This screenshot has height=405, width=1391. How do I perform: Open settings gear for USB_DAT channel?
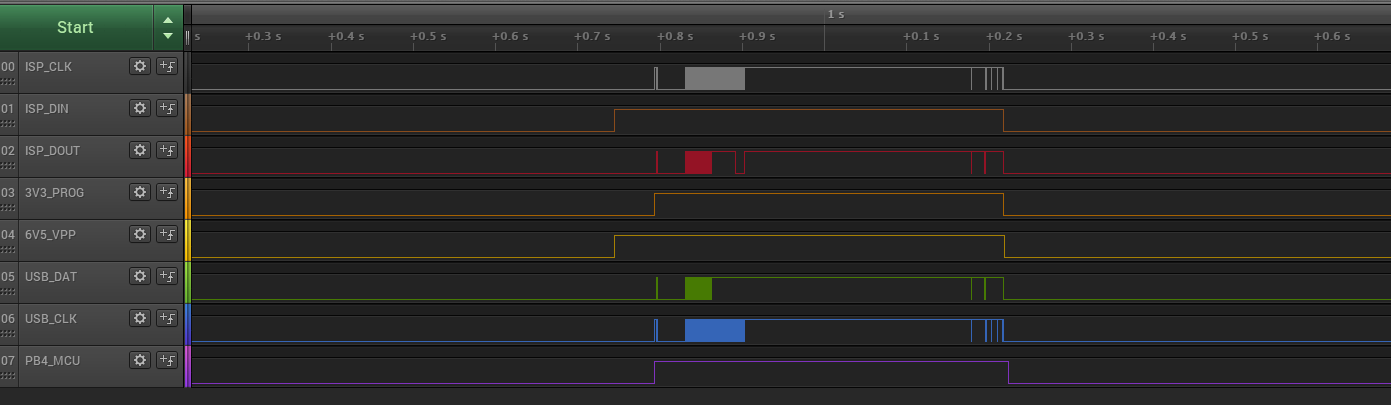[x=140, y=276]
